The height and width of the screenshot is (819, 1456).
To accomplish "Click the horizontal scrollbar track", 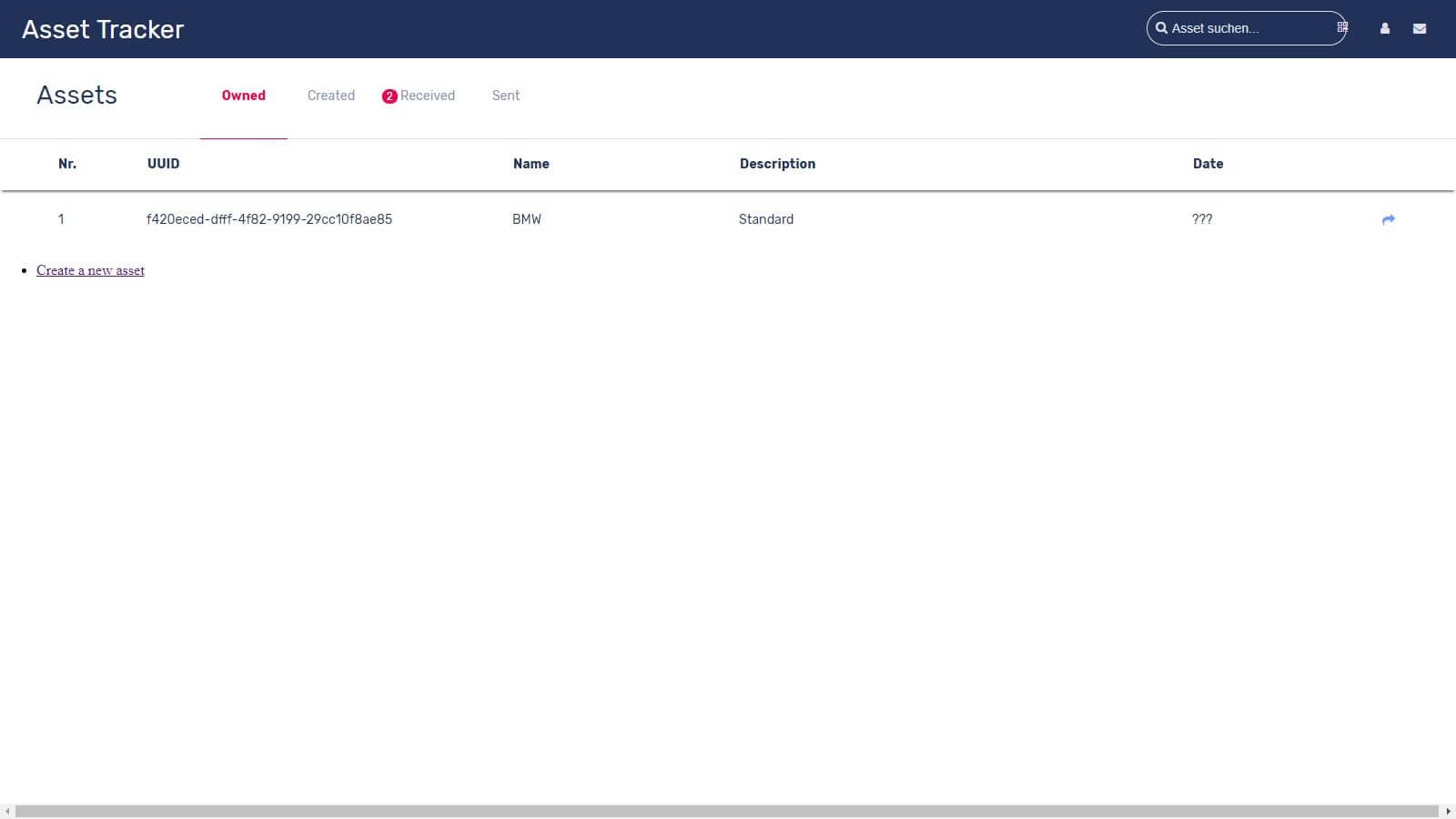I will (728, 811).
